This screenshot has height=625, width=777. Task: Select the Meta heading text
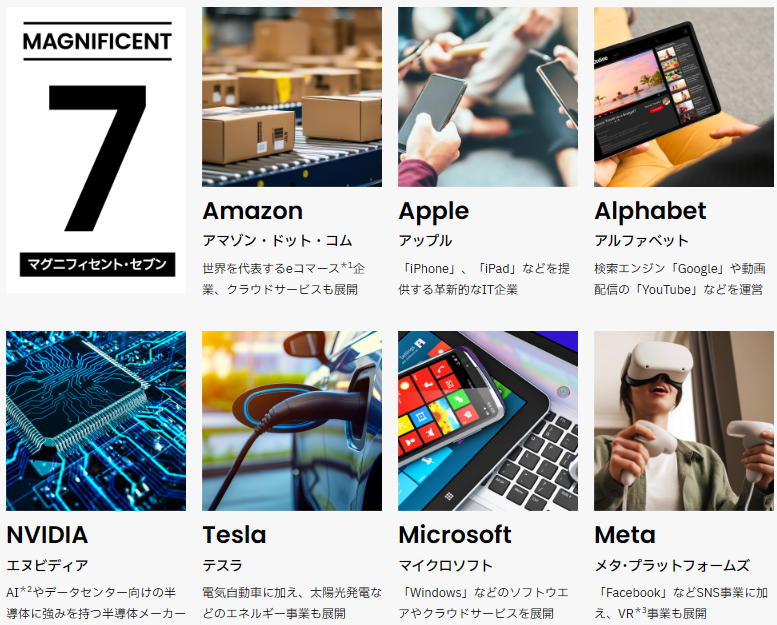tap(625, 535)
